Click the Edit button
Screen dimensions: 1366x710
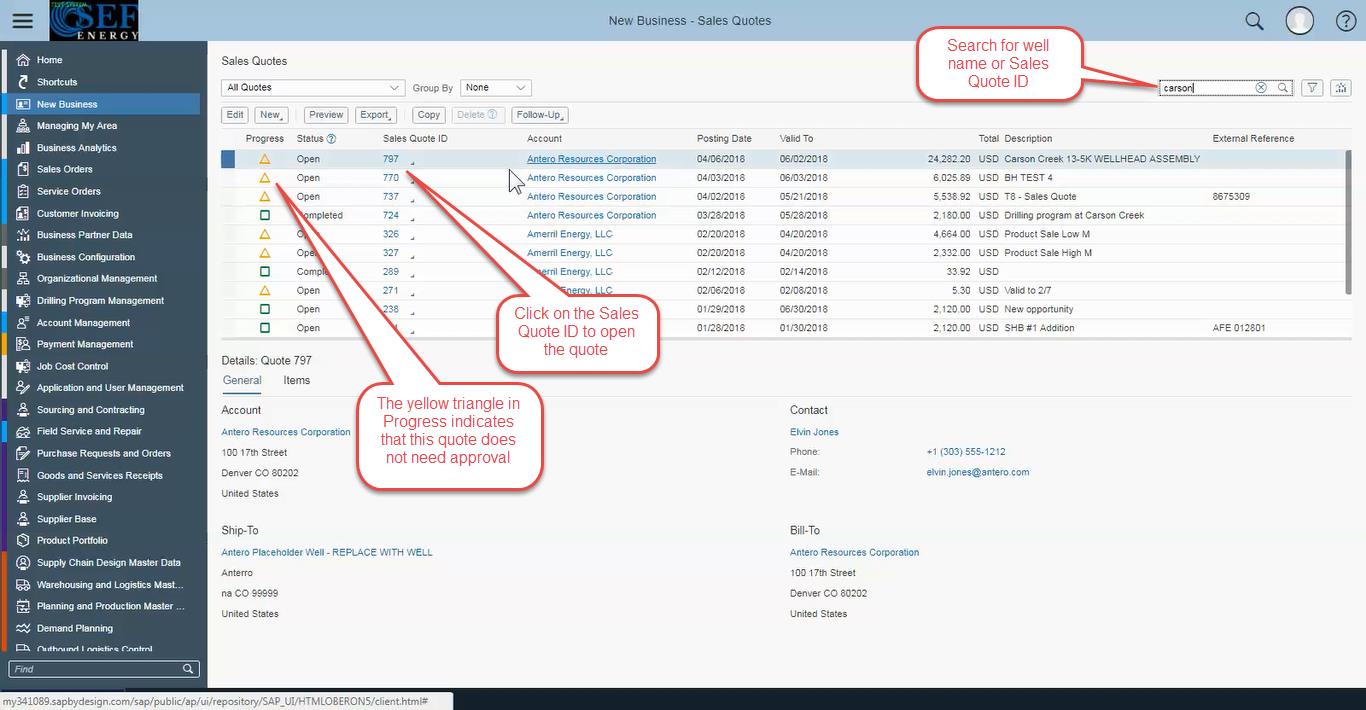[x=235, y=115]
